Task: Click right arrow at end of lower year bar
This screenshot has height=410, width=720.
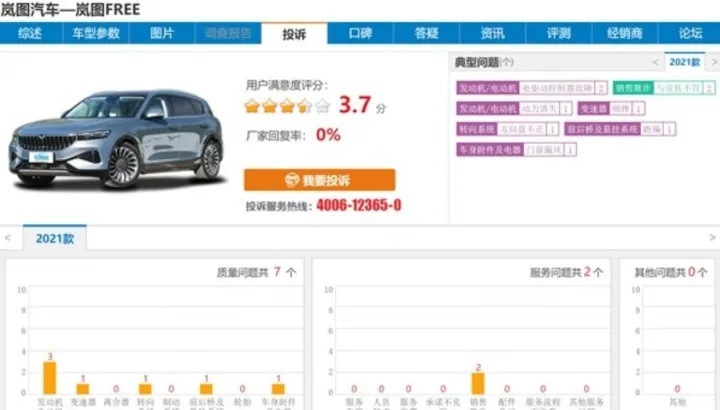Action: (x=712, y=237)
